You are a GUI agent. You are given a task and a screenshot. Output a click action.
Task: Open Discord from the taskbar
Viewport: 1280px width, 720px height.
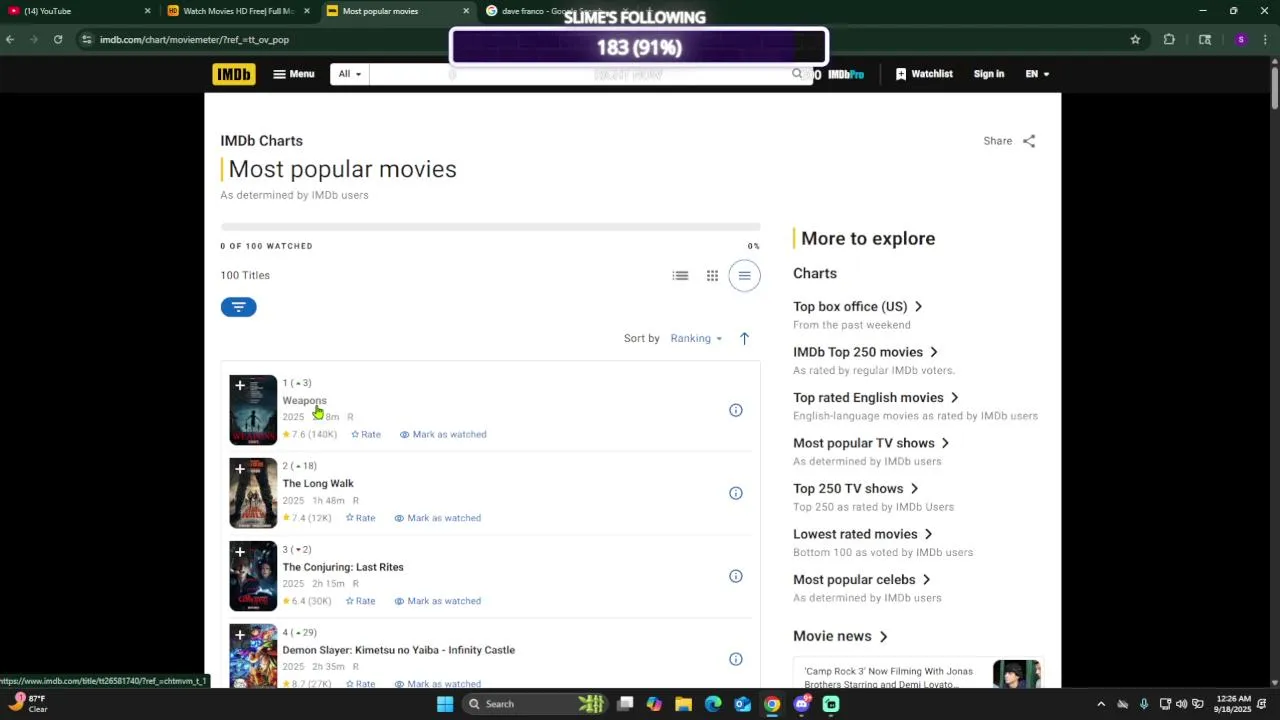click(801, 704)
